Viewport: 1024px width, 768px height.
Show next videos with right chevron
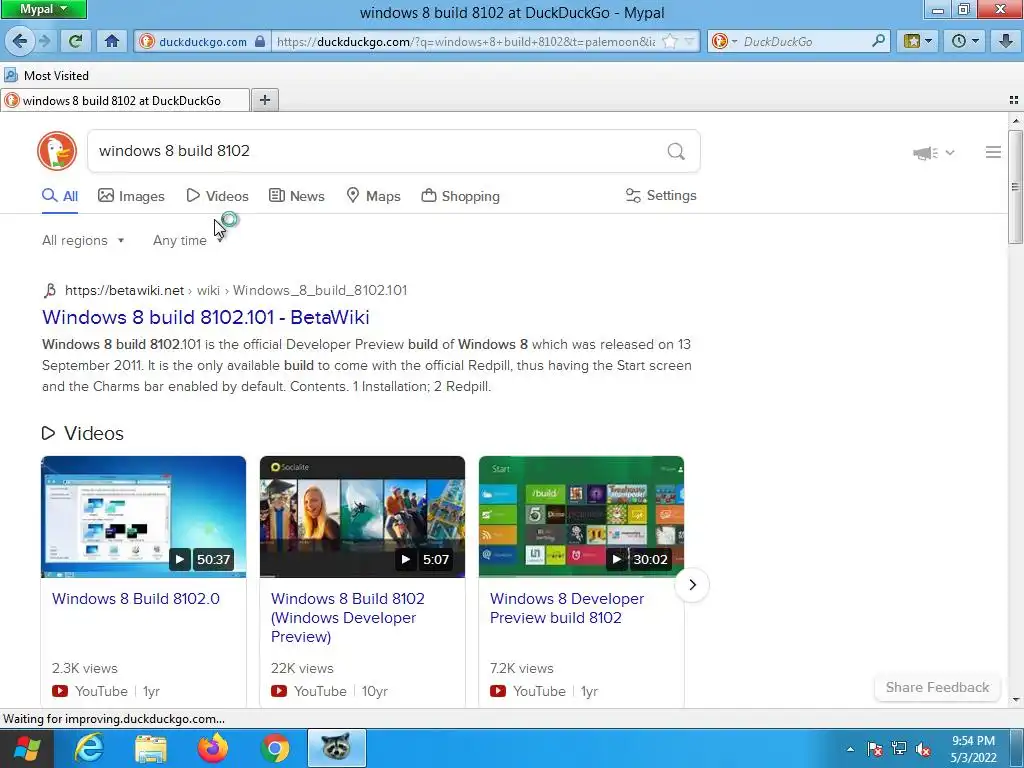[692, 584]
